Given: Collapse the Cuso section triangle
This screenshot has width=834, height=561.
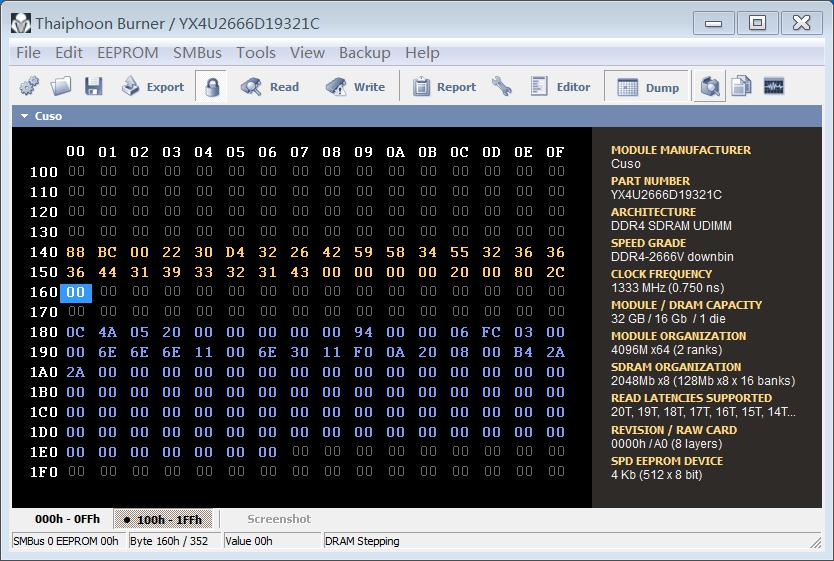Looking at the screenshot, I should click(x=24, y=116).
